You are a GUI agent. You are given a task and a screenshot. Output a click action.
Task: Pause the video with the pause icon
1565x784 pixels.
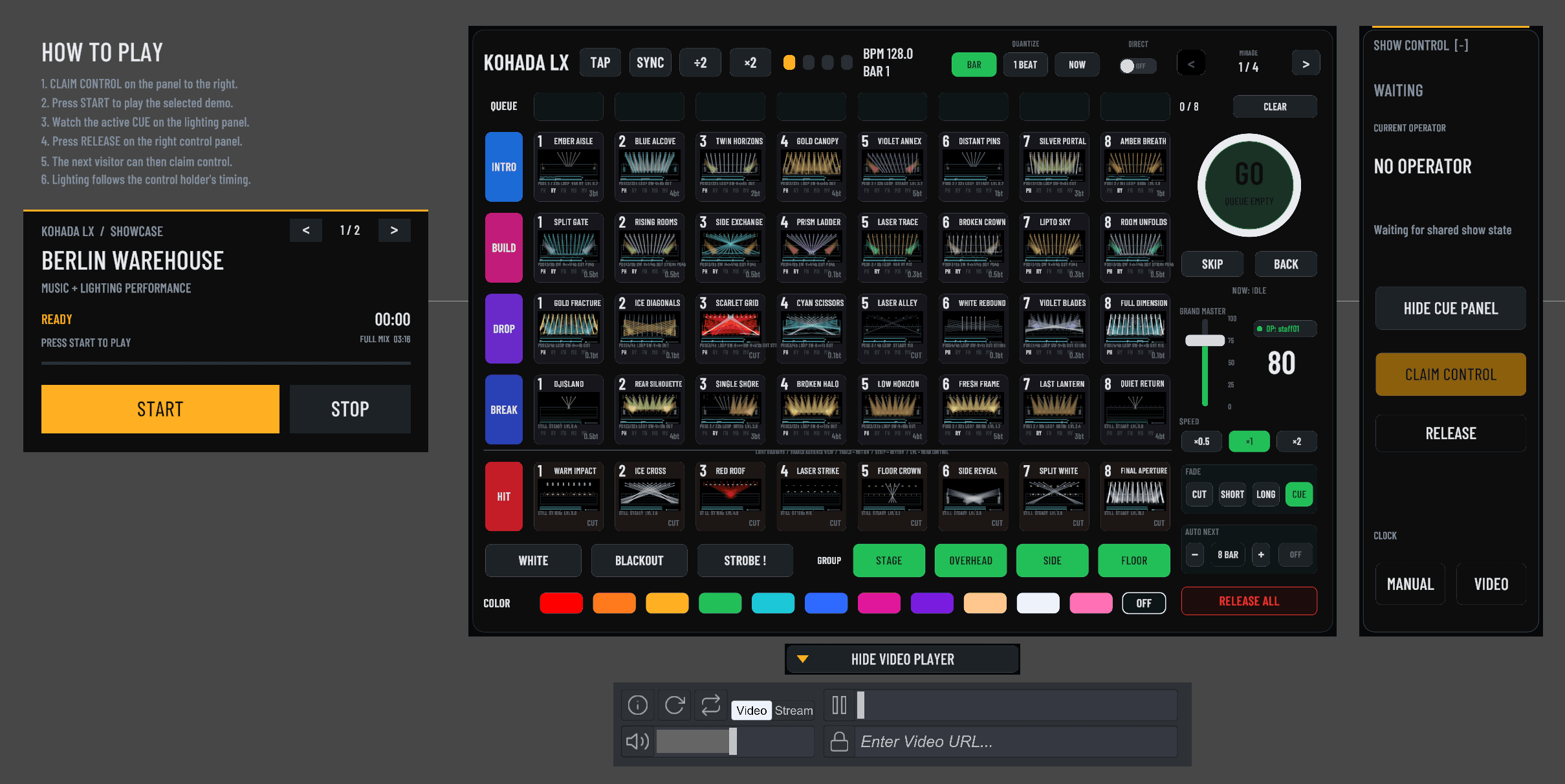click(839, 705)
